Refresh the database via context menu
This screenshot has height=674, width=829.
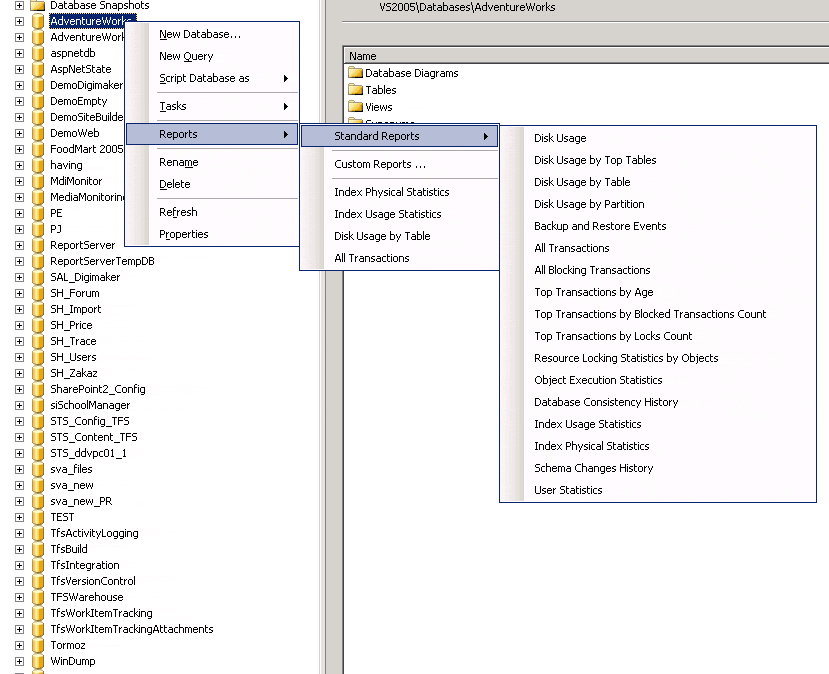213,212
